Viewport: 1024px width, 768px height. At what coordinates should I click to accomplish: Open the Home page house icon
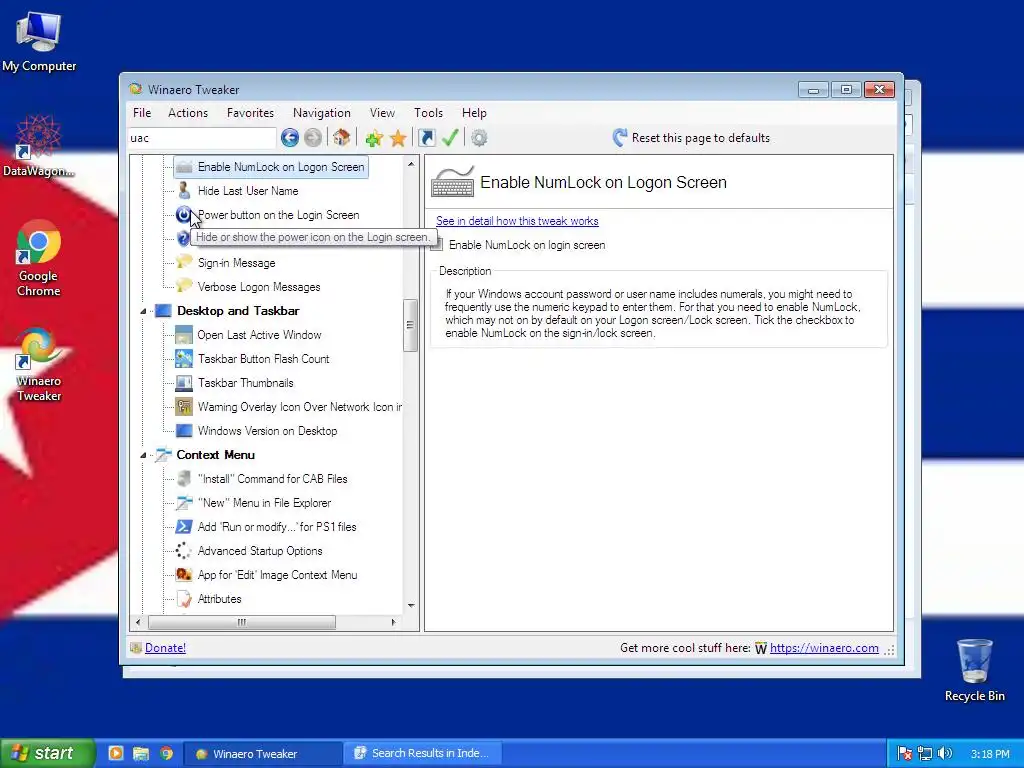[342, 138]
